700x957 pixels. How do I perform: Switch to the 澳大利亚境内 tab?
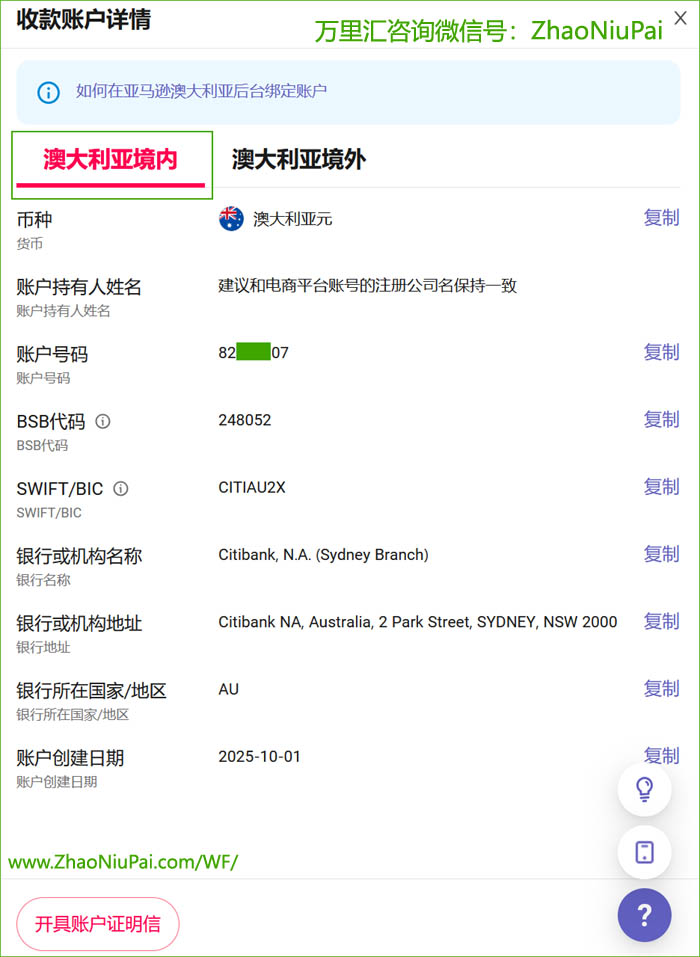[110, 160]
